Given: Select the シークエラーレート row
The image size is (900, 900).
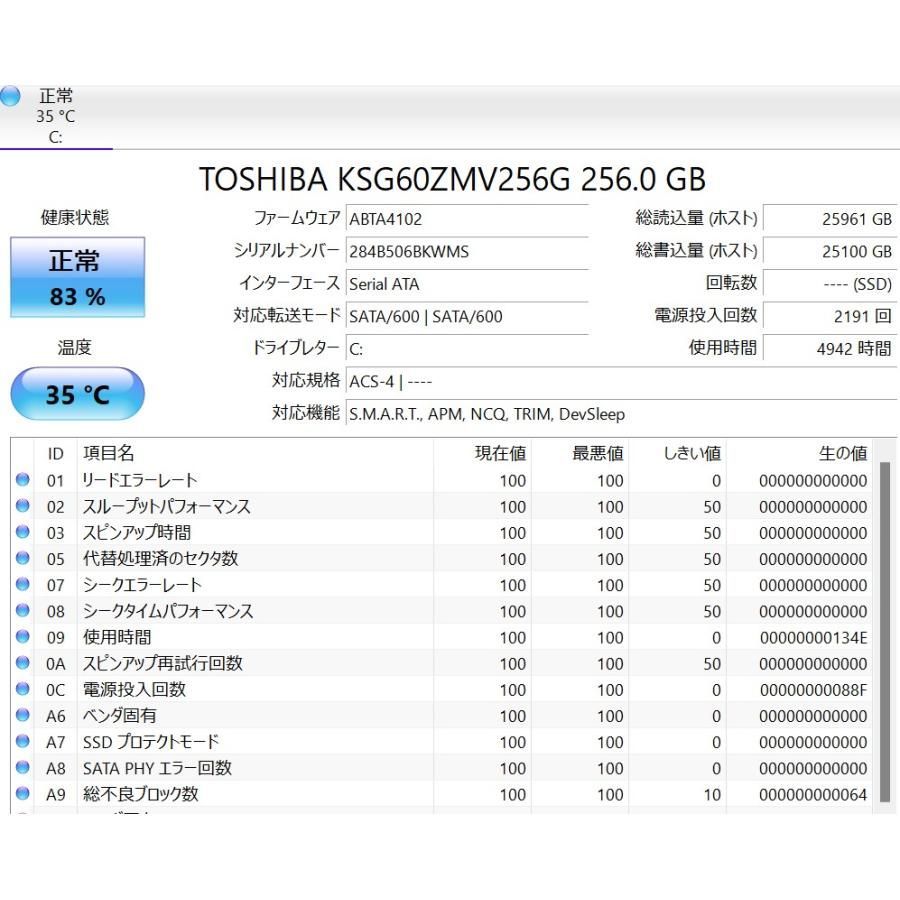Looking at the screenshot, I should (442, 585).
